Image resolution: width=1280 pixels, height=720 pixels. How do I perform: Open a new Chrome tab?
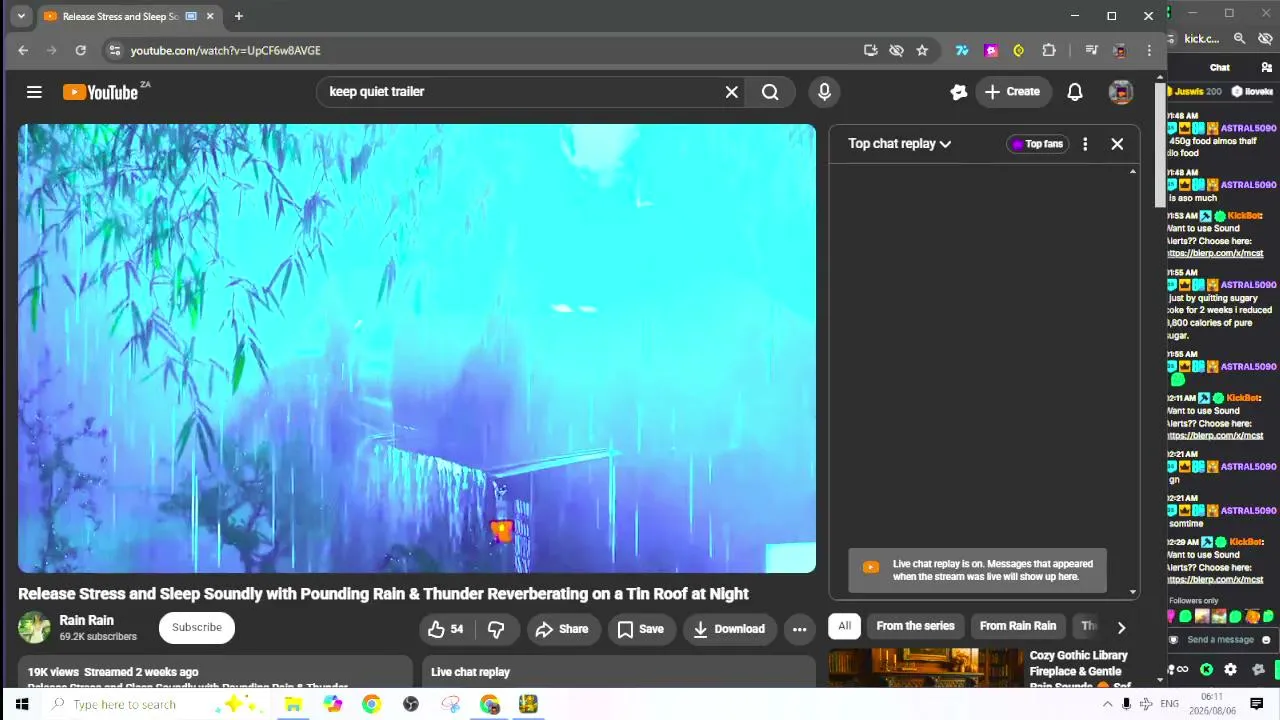point(238,16)
